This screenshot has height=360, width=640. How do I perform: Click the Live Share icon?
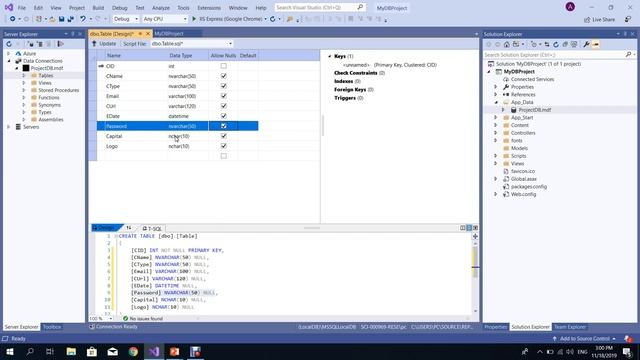pos(587,19)
